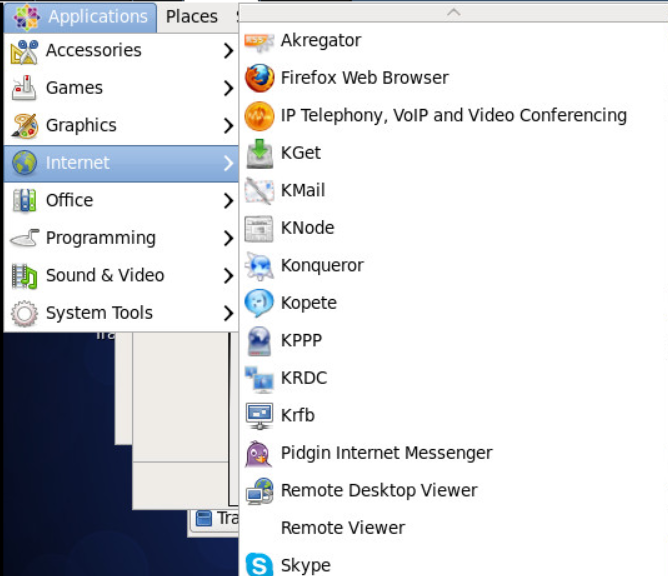This screenshot has height=576, width=668.
Task: Select the highlighted Internet entry
Action: click(121, 163)
